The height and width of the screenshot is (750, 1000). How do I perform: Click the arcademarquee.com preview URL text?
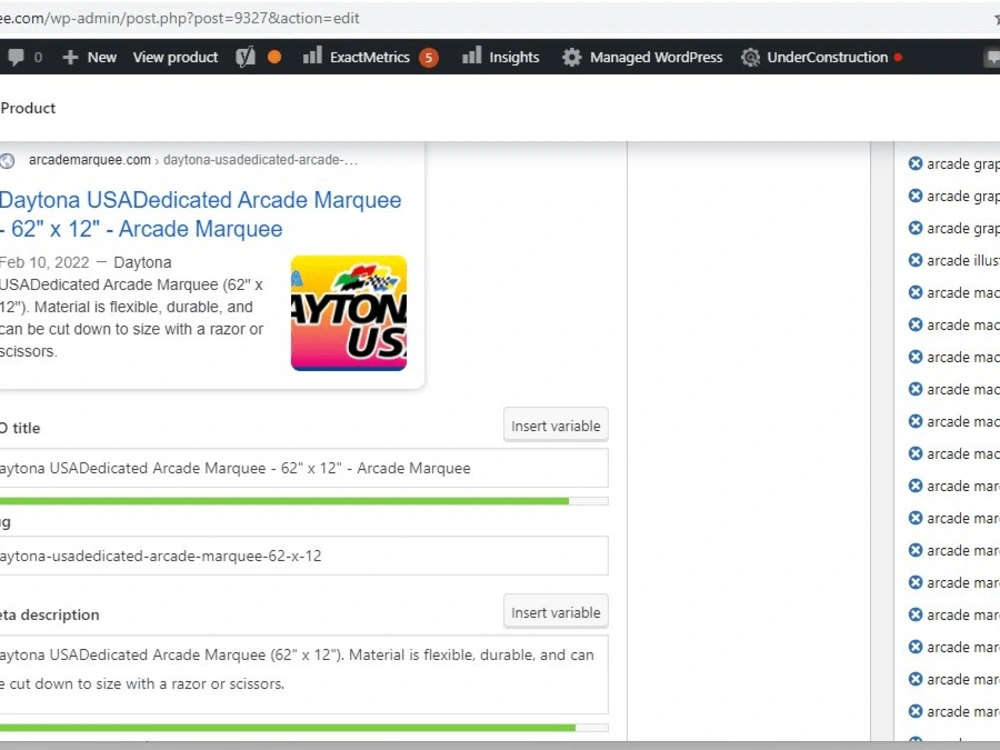click(x=89, y=160)
